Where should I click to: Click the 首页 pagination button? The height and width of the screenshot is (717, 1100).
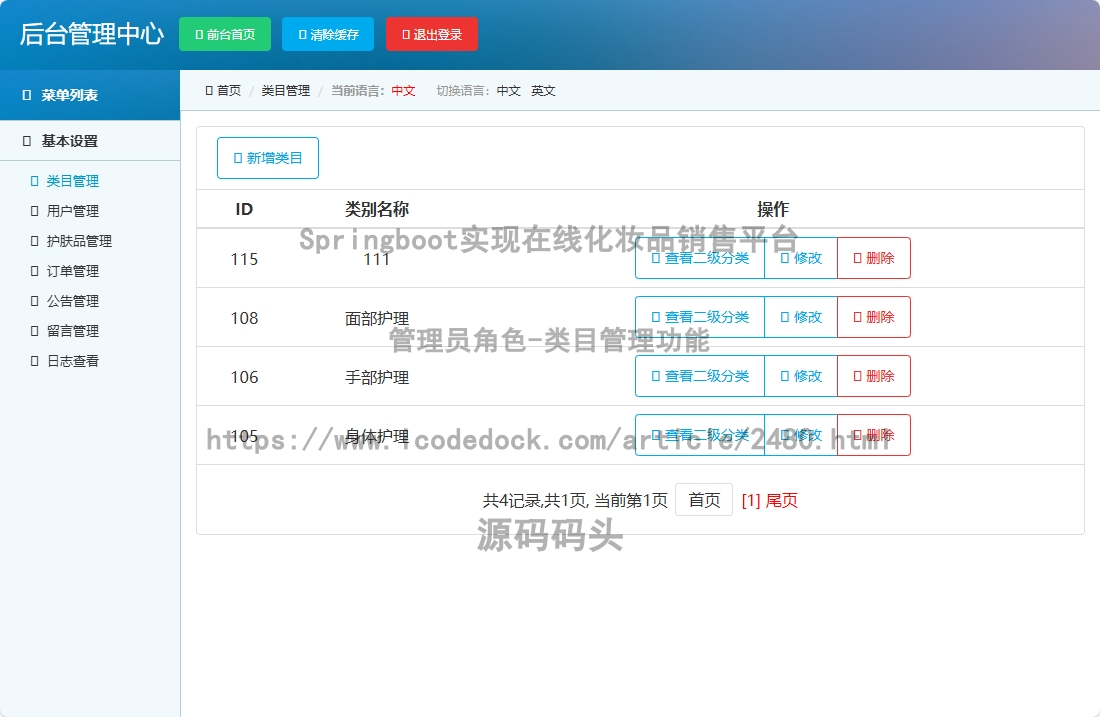(x=704, y=500)
